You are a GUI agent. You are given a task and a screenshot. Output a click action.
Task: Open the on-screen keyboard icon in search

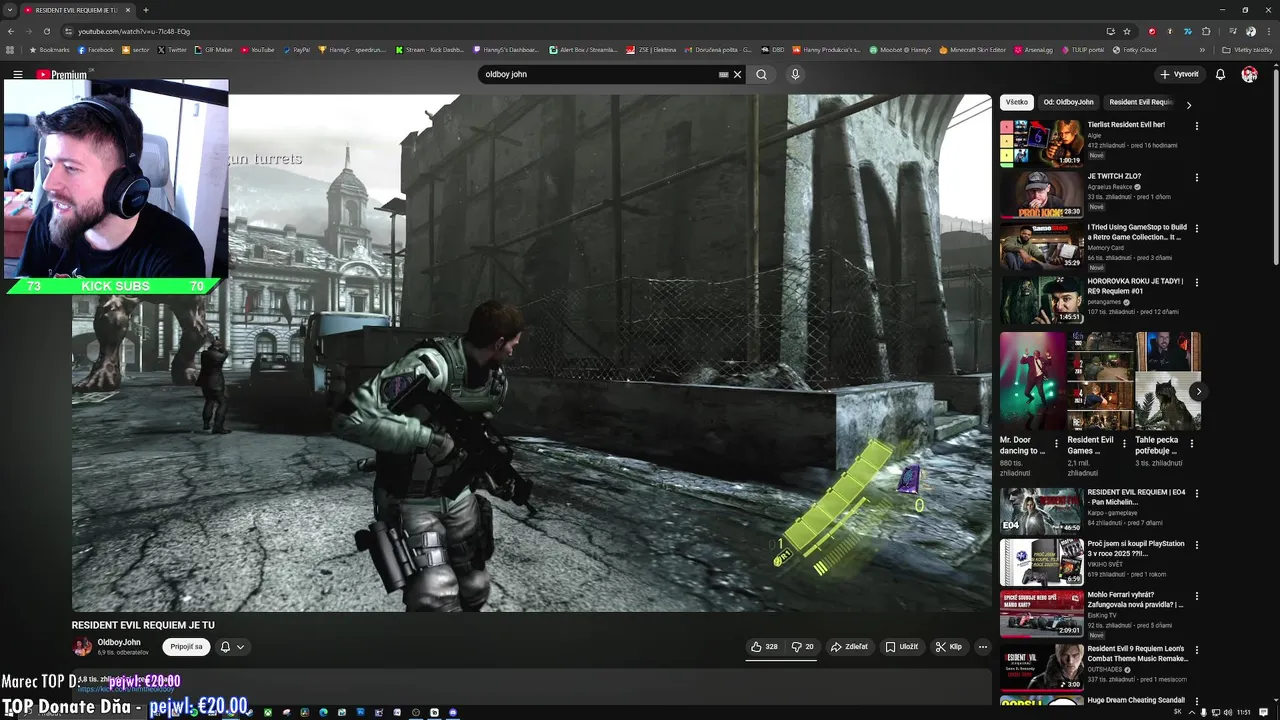723,74
